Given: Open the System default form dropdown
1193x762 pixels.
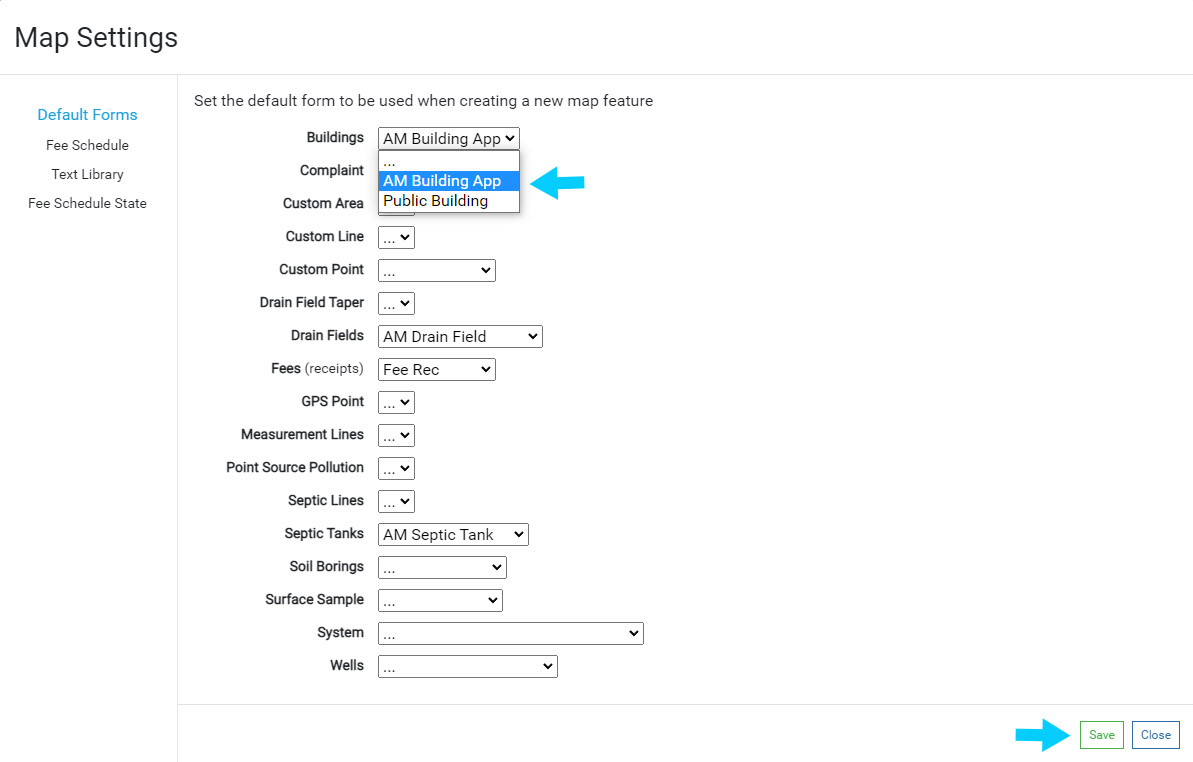Looking at the screenshot, I should pyautogui.click(x=510, y=634).
